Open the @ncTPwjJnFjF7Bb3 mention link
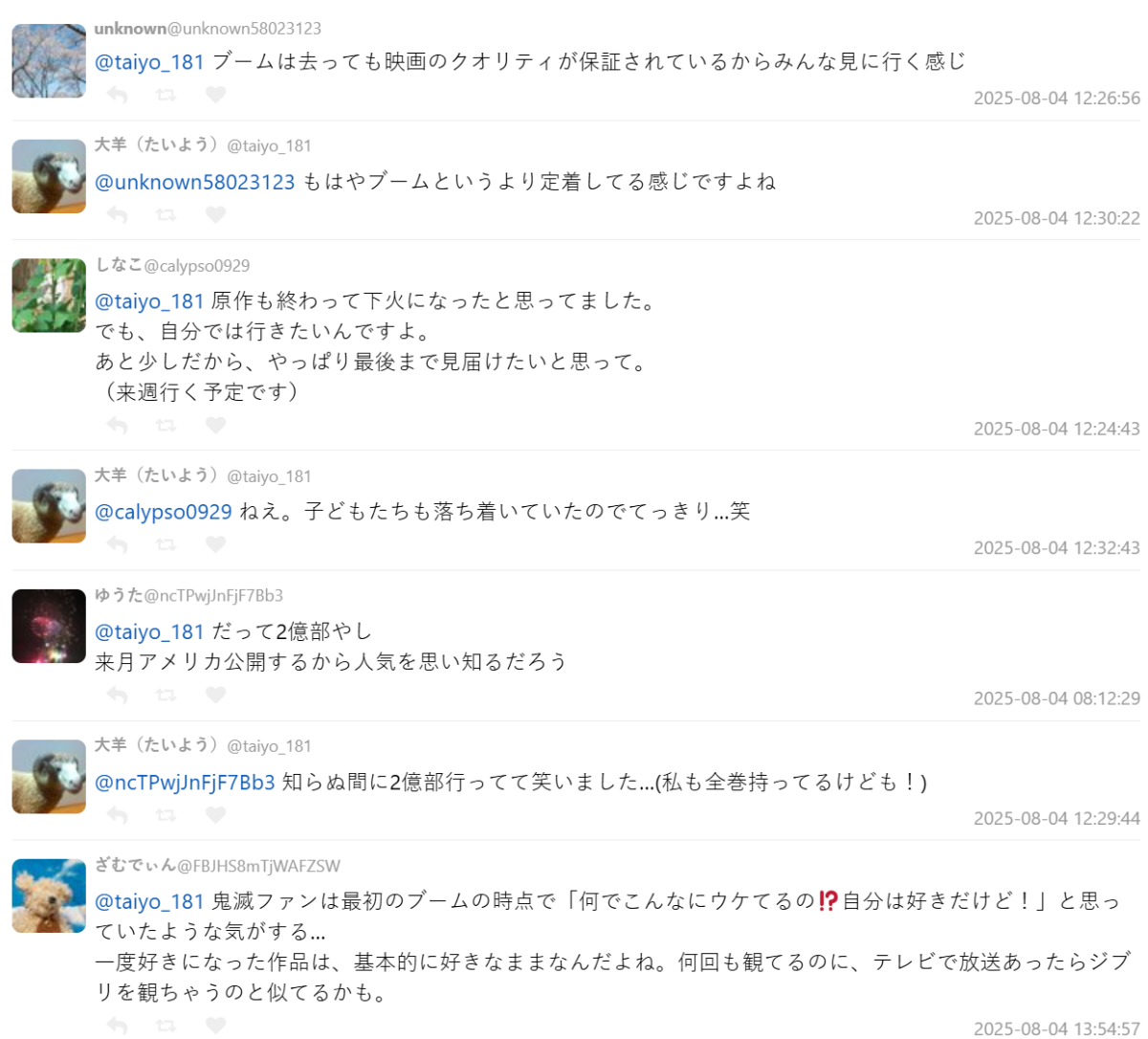 (x=185, y=783)
